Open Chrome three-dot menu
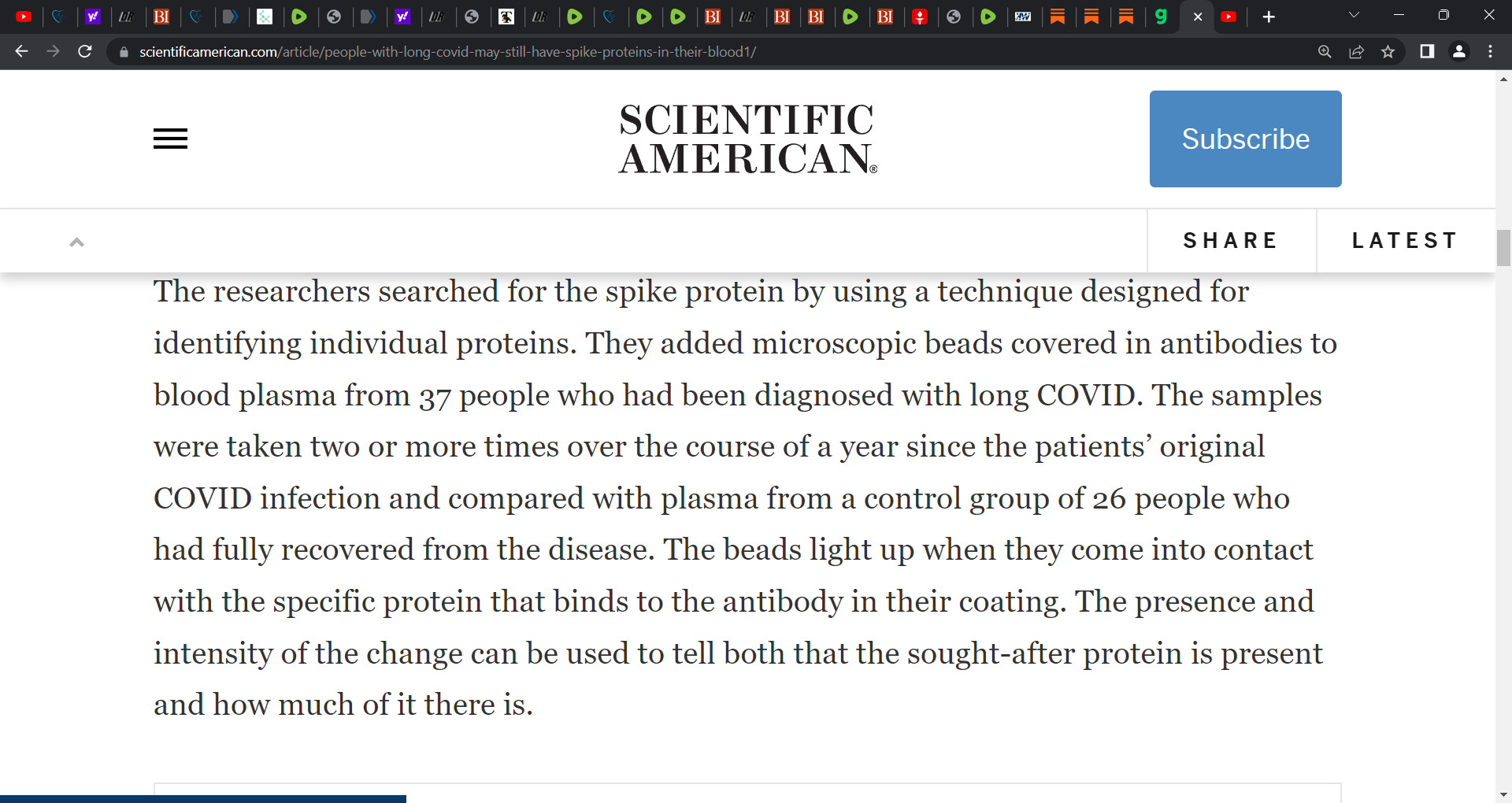 point(1490,51)
